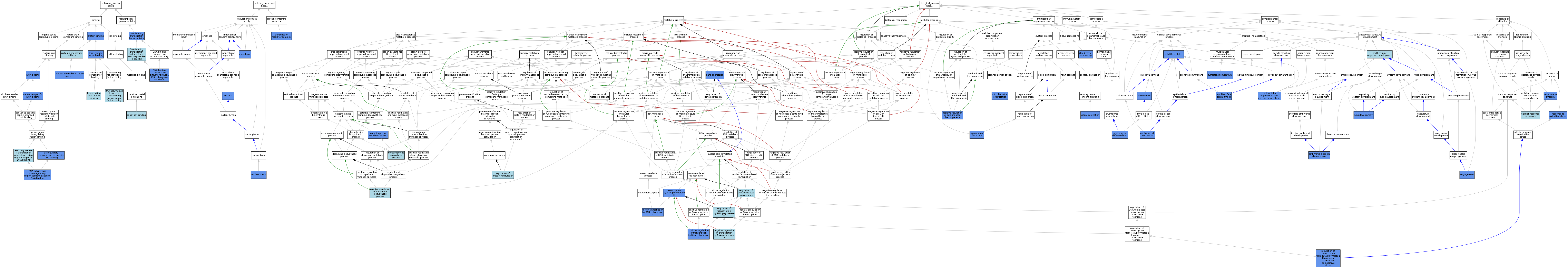Image resolution: width=1568 pixels, height=268 pixels.
Task: Click 'regulation of protein neddylation' node
Action: coord(503,174)
